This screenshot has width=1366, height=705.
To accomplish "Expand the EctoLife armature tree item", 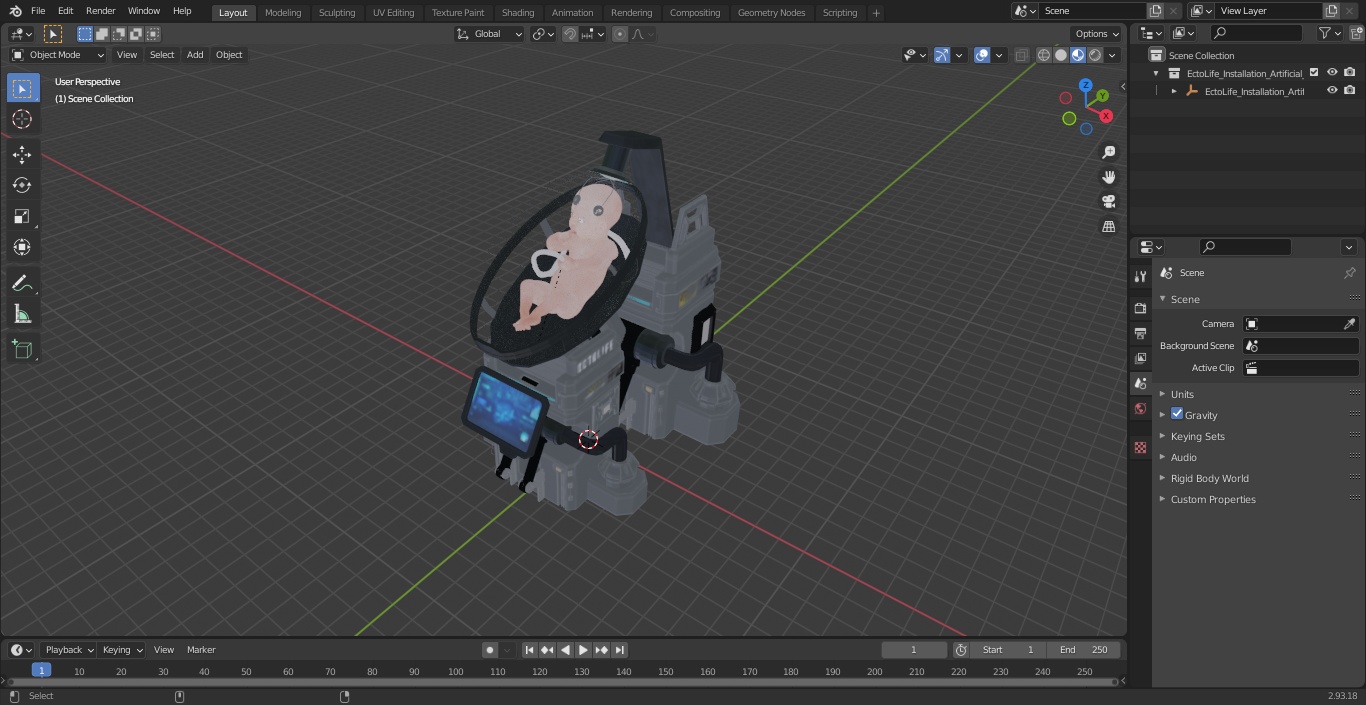I will [x=1174, y=91].
